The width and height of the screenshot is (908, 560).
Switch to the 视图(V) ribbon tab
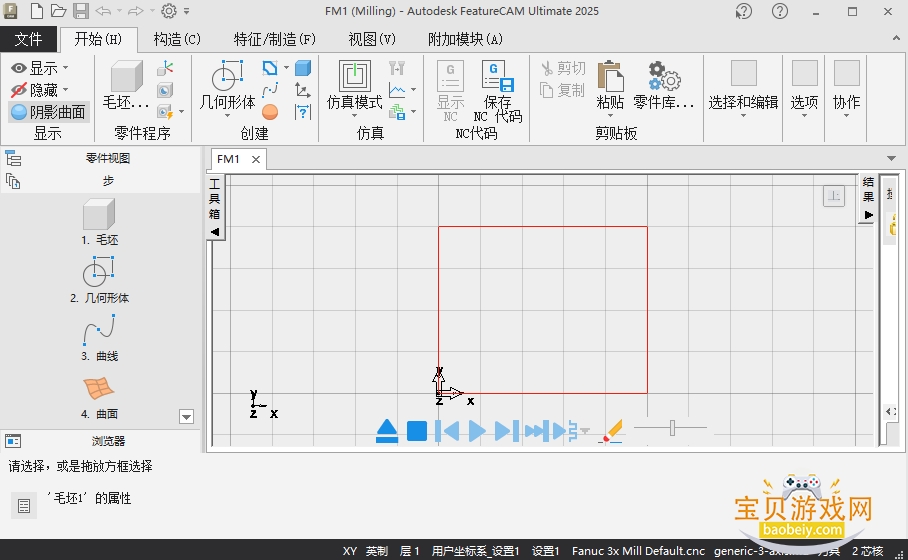point(372,39)
